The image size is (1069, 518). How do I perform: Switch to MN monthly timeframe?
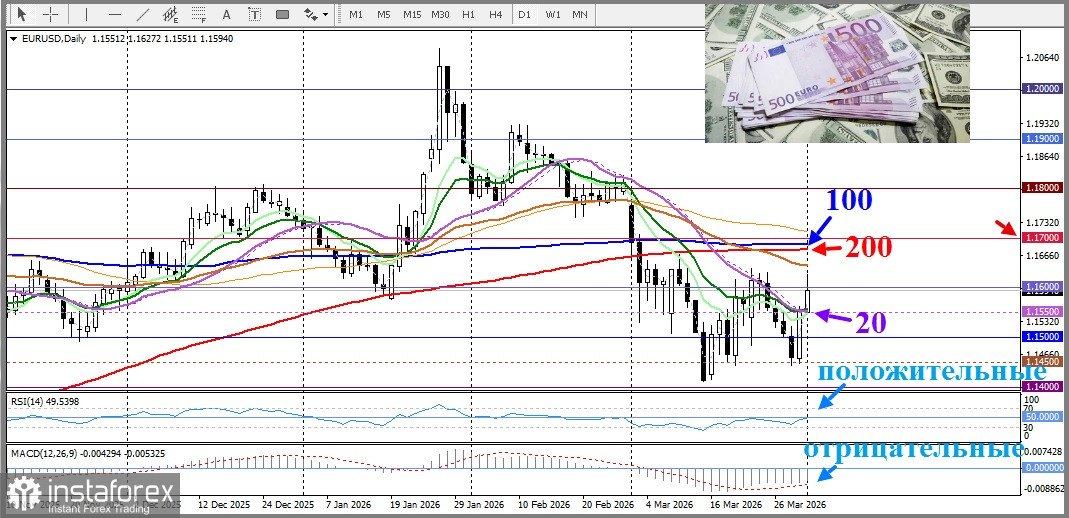click(x=579, y=14)
